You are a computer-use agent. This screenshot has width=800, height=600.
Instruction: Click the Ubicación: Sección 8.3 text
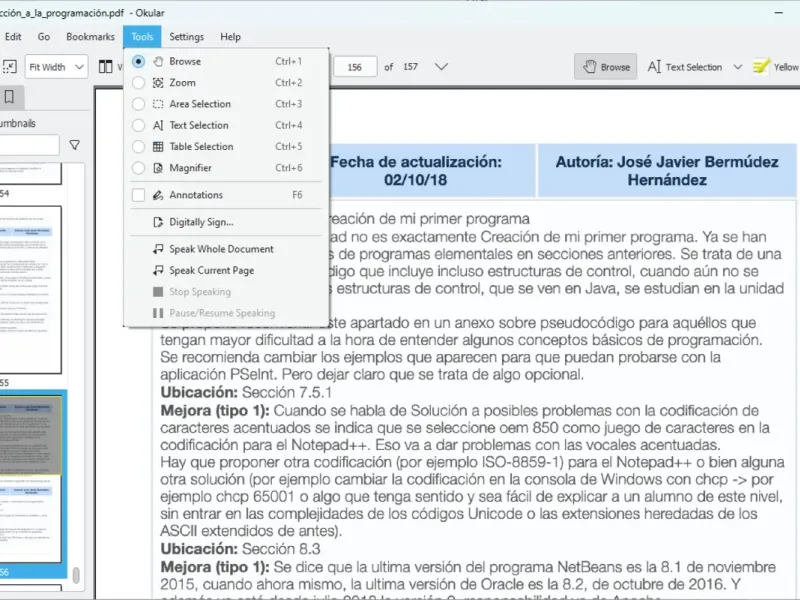tap(241, 549)
